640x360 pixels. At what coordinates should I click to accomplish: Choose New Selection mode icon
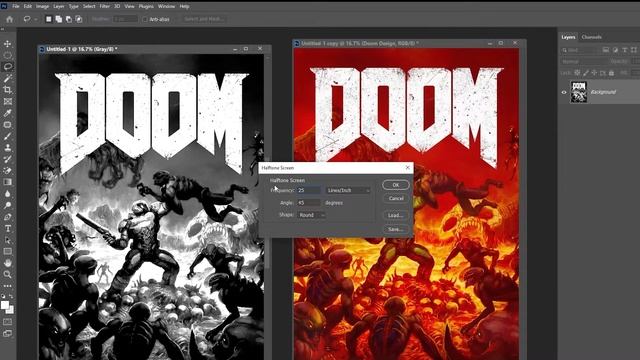(49, 19)
